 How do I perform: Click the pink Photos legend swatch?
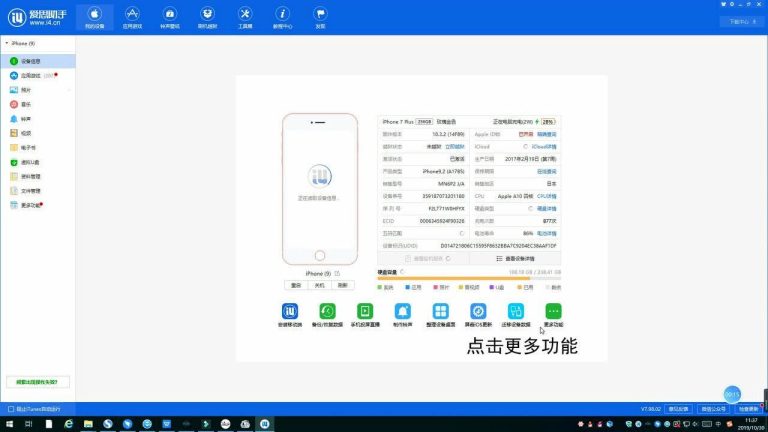[435, 288]
